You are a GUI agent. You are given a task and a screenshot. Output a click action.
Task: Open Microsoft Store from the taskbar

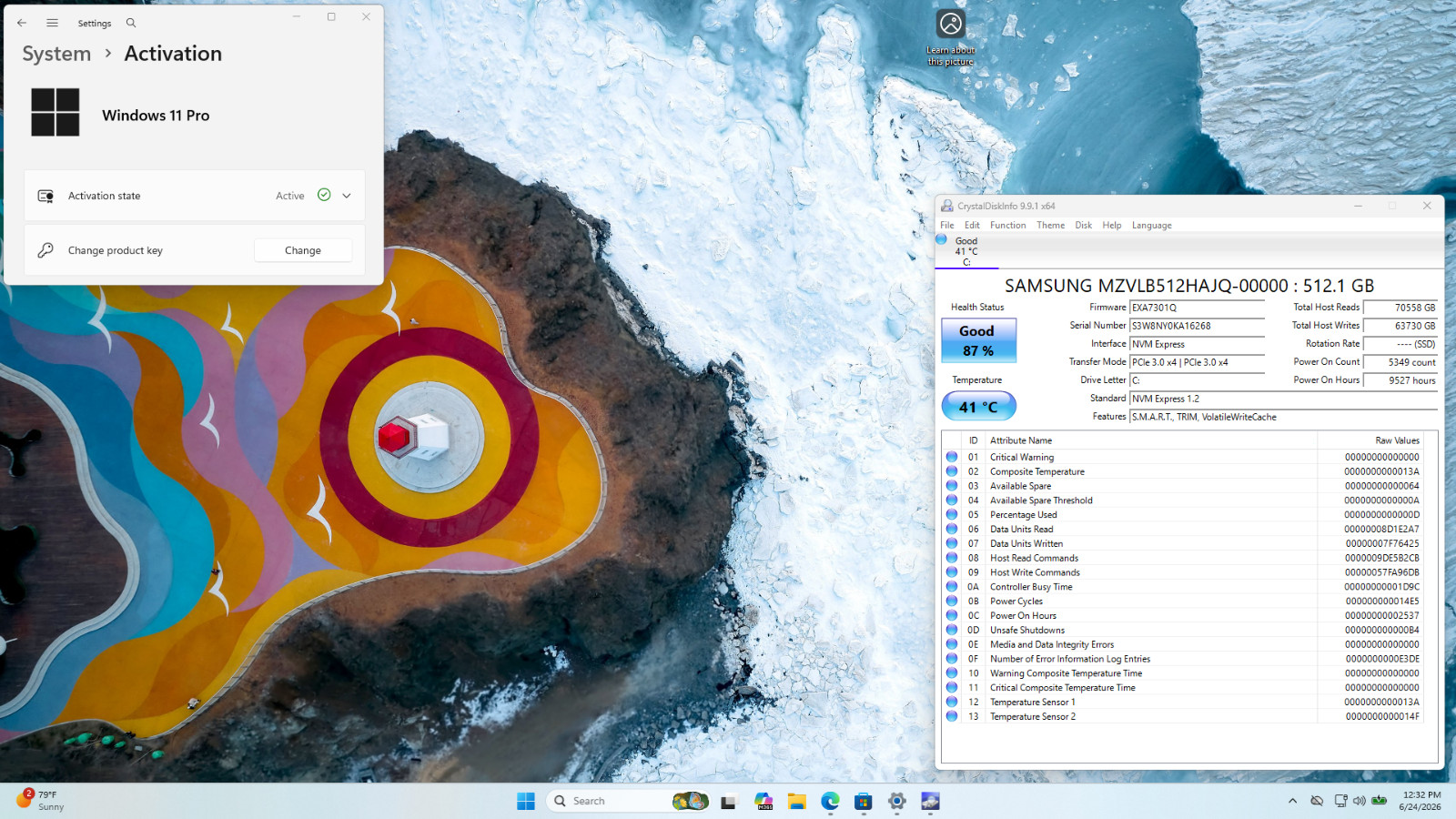pyautogui.click(x=864, y=801)
